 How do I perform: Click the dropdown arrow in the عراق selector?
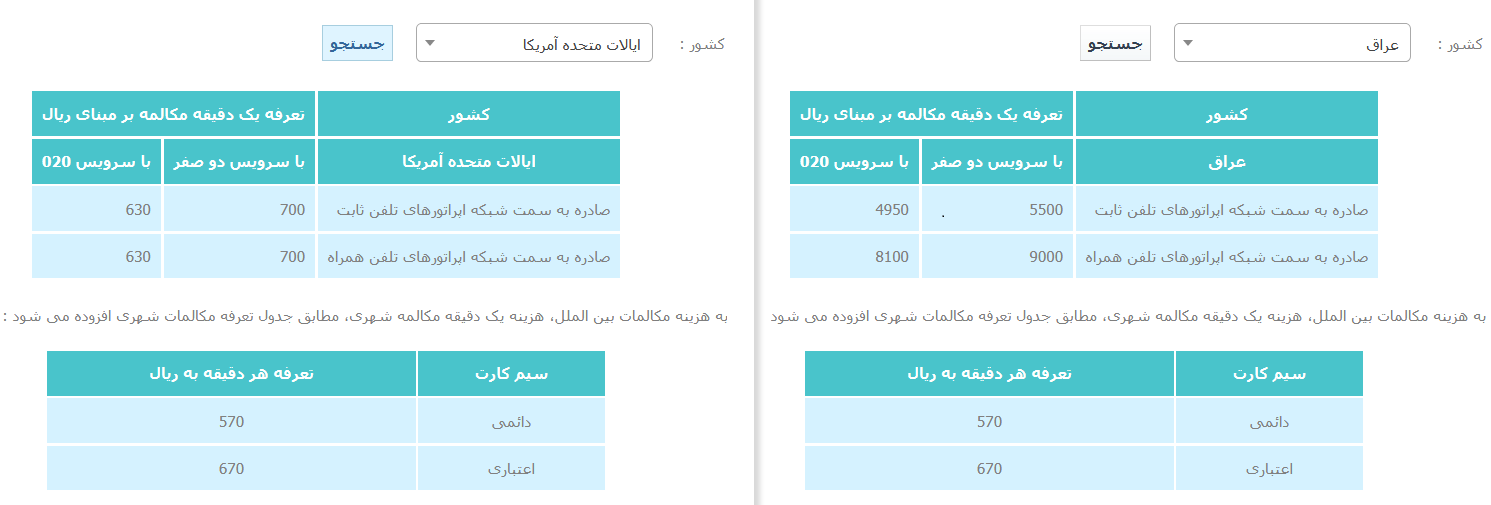pos(1187,43)
